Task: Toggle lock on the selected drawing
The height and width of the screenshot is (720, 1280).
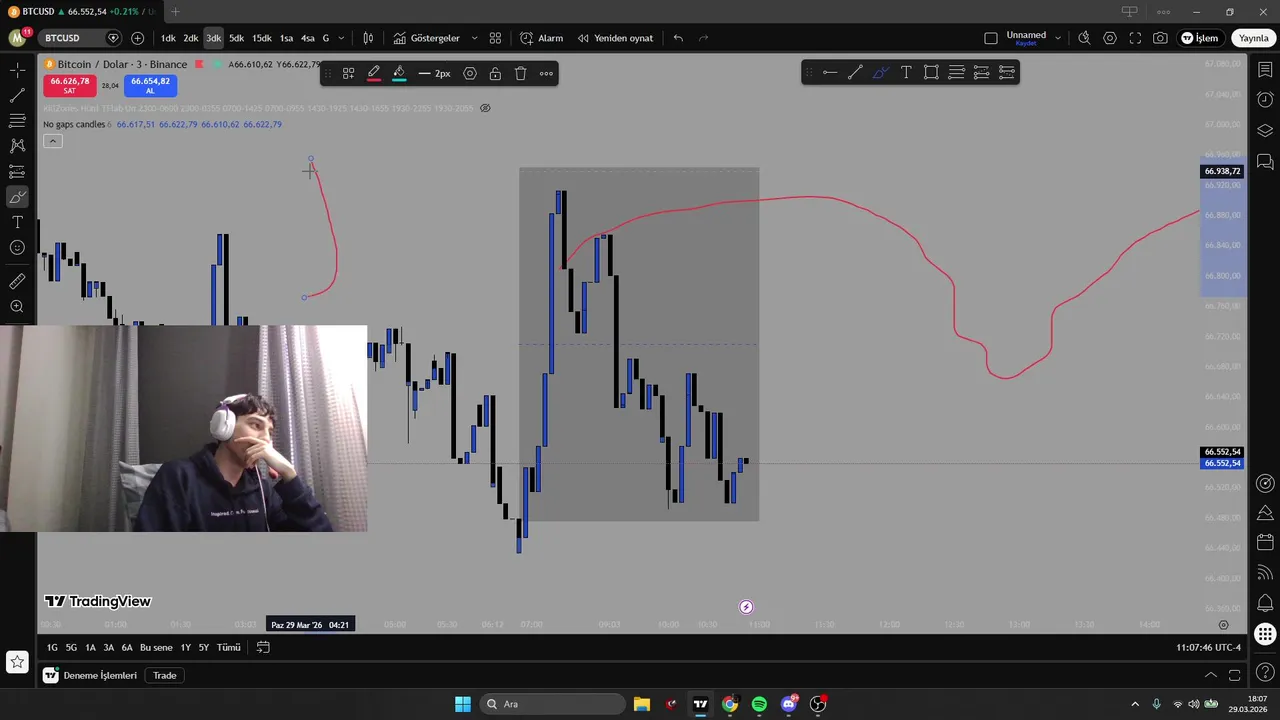Action: [x=495, y=73]
